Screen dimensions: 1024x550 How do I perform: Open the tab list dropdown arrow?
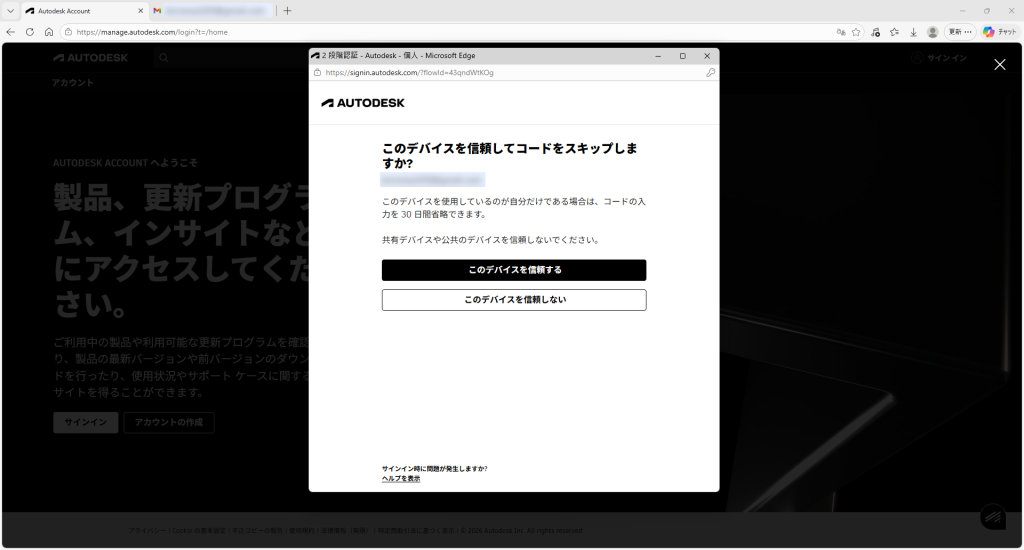(x=9, y=11)
